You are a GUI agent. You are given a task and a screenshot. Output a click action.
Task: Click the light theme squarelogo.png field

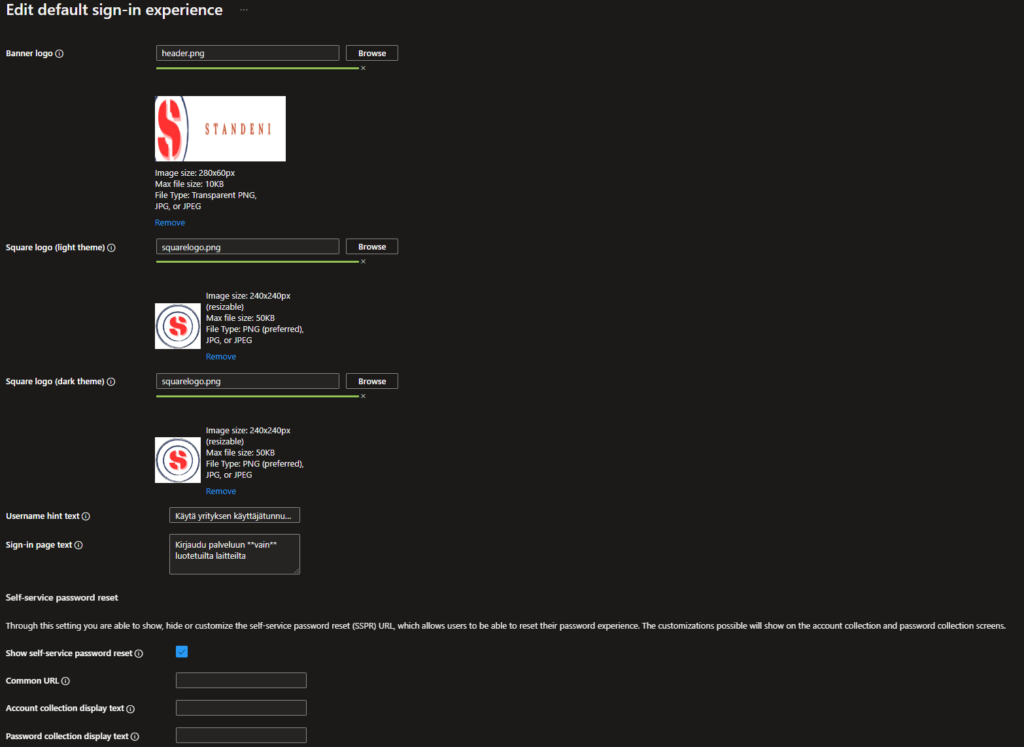248,247
